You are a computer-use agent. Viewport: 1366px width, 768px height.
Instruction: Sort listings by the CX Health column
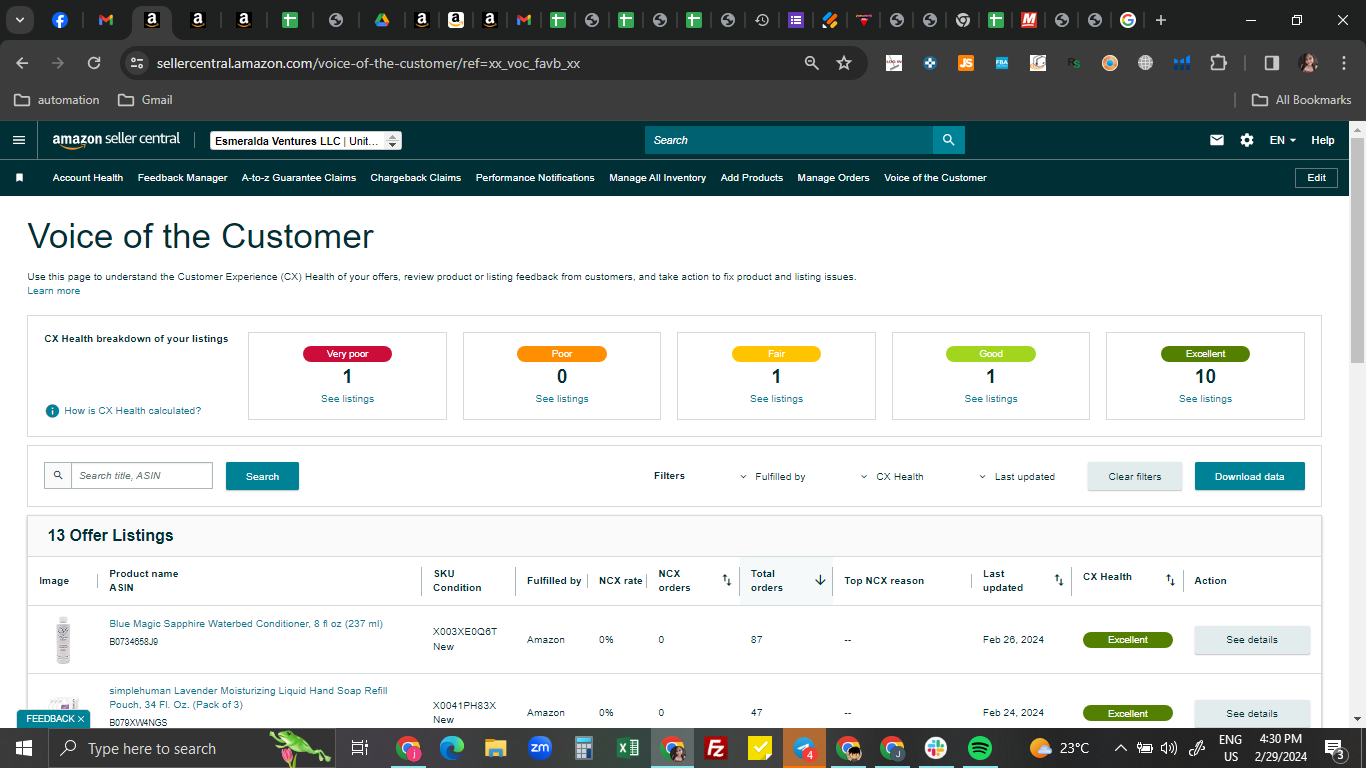coord(1170,580)
